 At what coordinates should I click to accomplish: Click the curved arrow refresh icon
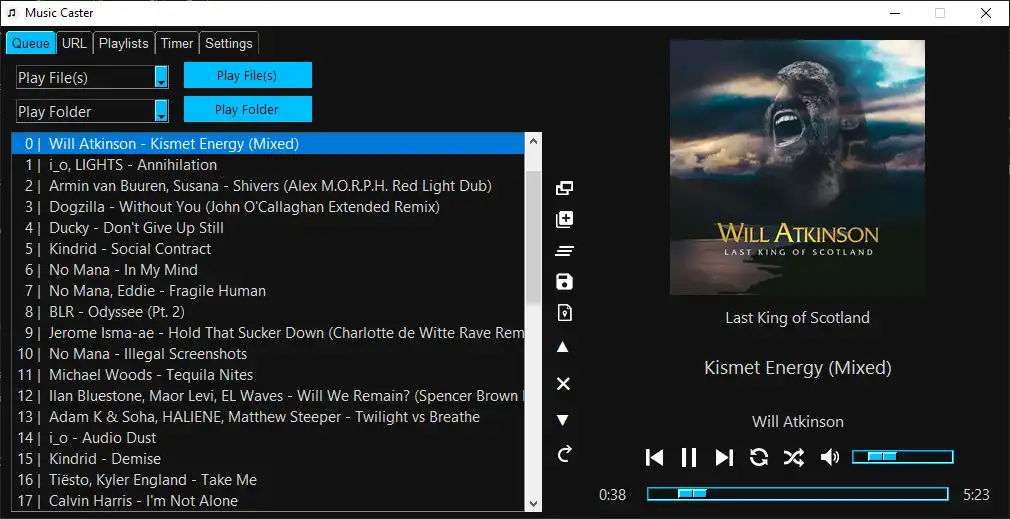click(x=564, y=454)
